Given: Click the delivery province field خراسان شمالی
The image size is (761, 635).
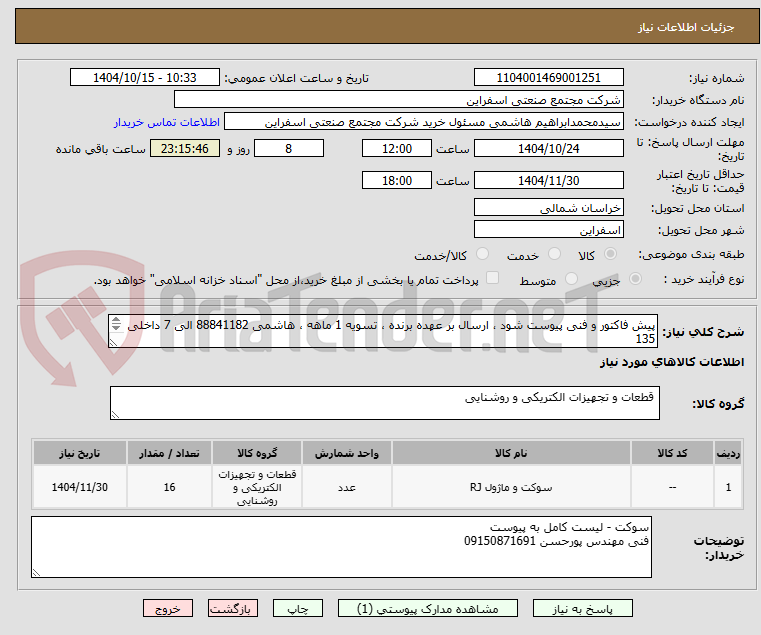Looking at the screenshot, I should (x=548, y=208).
